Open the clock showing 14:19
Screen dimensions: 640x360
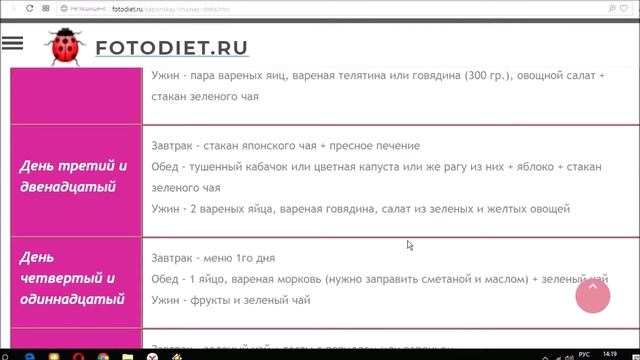[610, 354]
